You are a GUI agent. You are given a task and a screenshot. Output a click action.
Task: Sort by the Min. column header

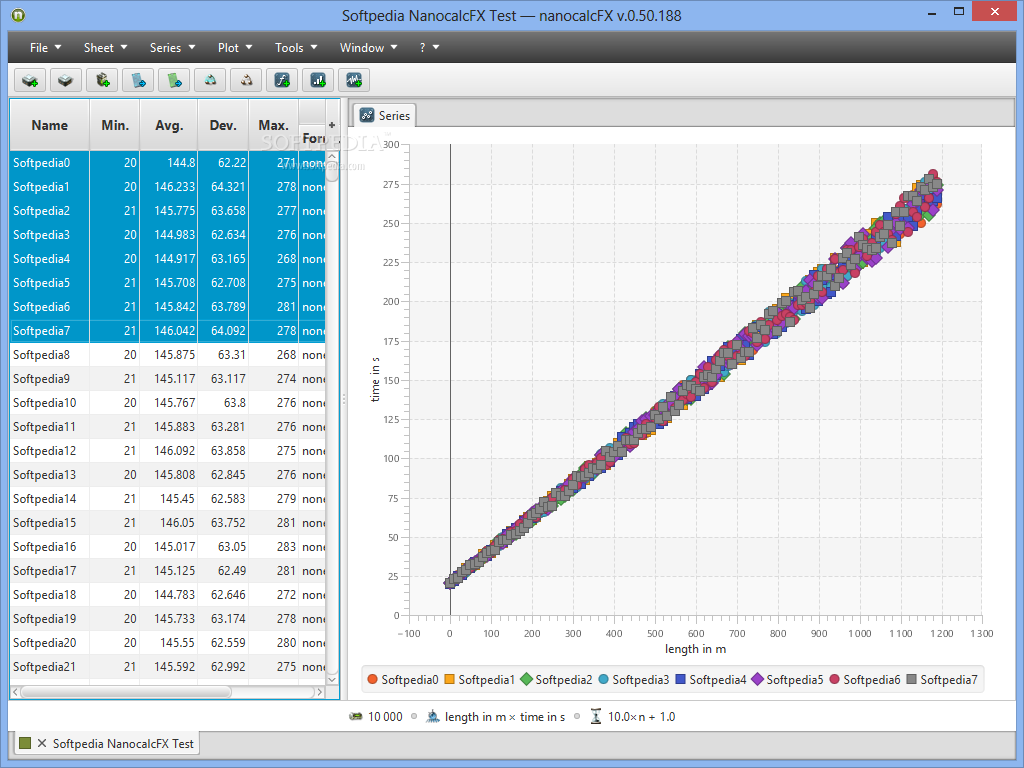(x=115, y=125)
